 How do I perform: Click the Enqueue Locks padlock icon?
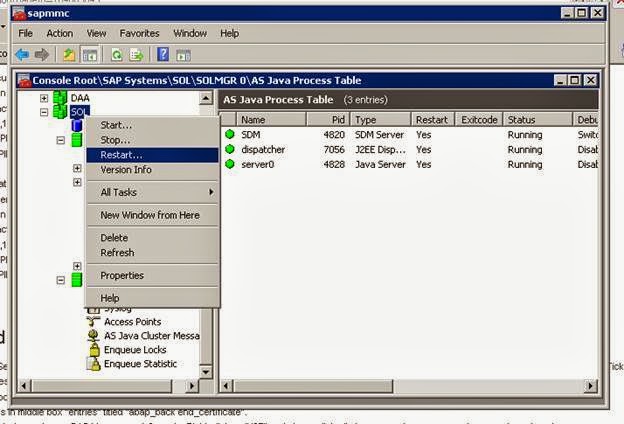tap(94, 350)
